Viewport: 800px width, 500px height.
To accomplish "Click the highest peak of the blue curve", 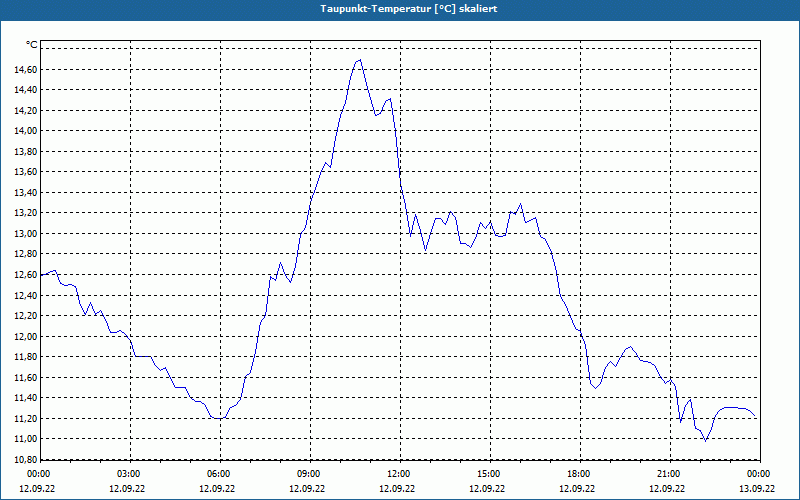I will pyautogui.click(x=360, y=60).
